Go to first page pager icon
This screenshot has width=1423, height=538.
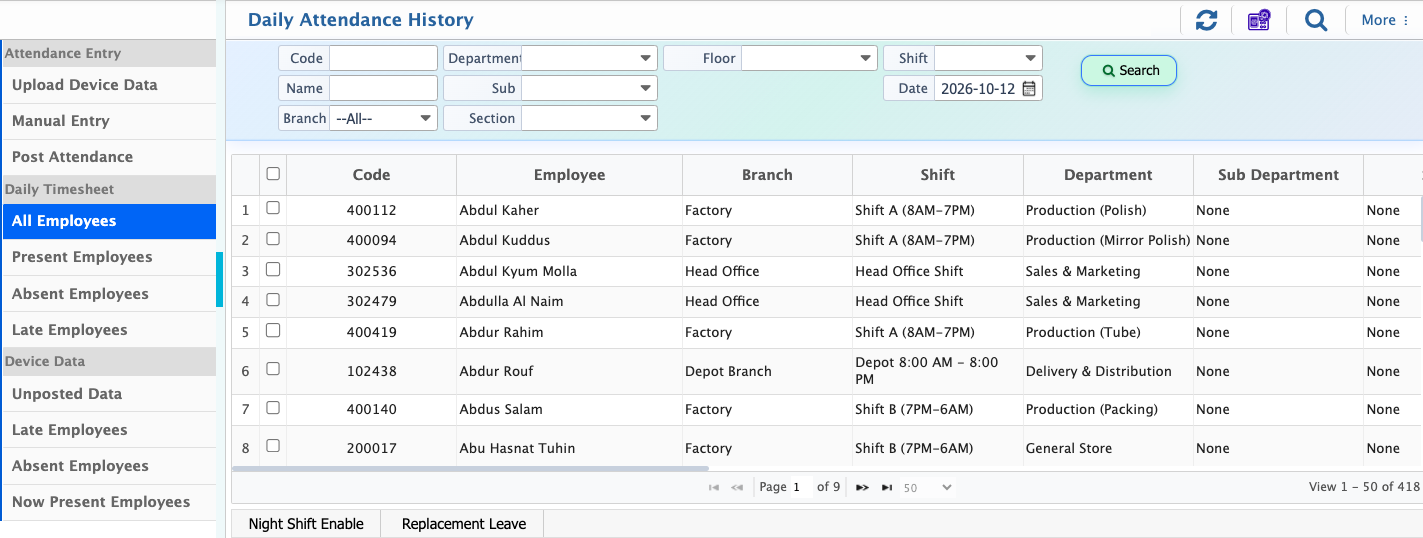[x=714, y=487]
